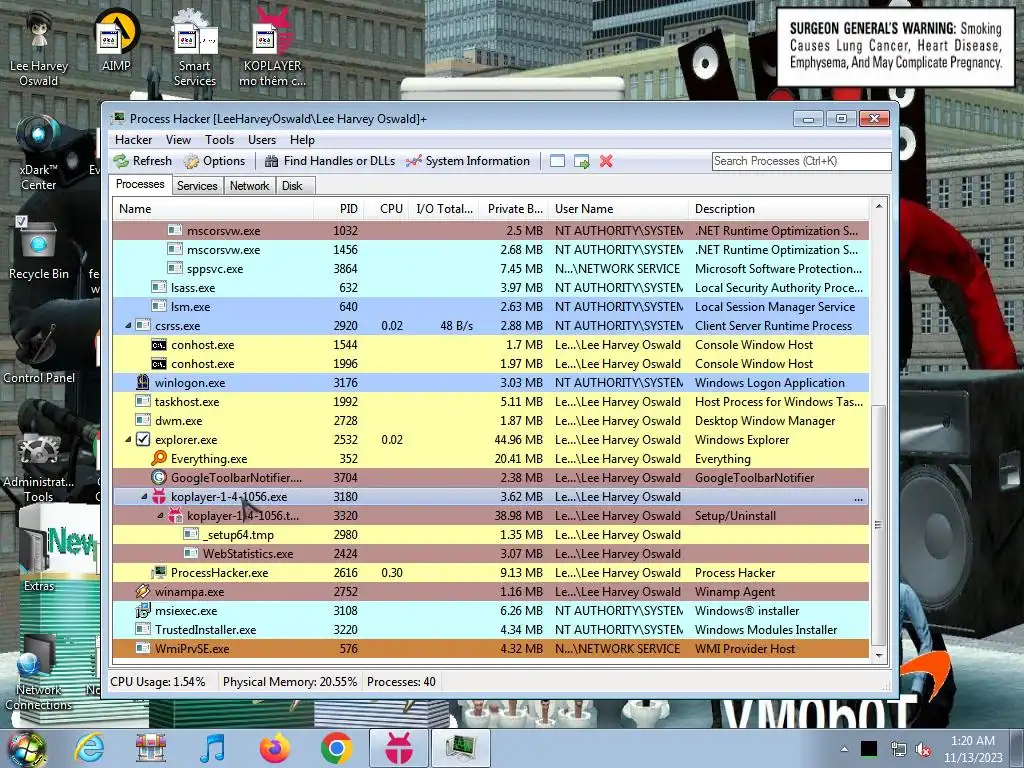Image resolution: width=1024 pixels, height=768 pixels.
Task: Click the msiexec.exe installer icon
Action: pos(143,611)
